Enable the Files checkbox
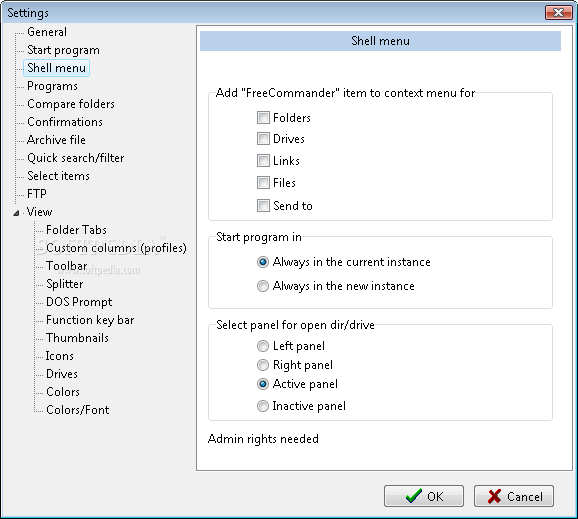This screenshot has width=578, height=519. click(263, 182)
